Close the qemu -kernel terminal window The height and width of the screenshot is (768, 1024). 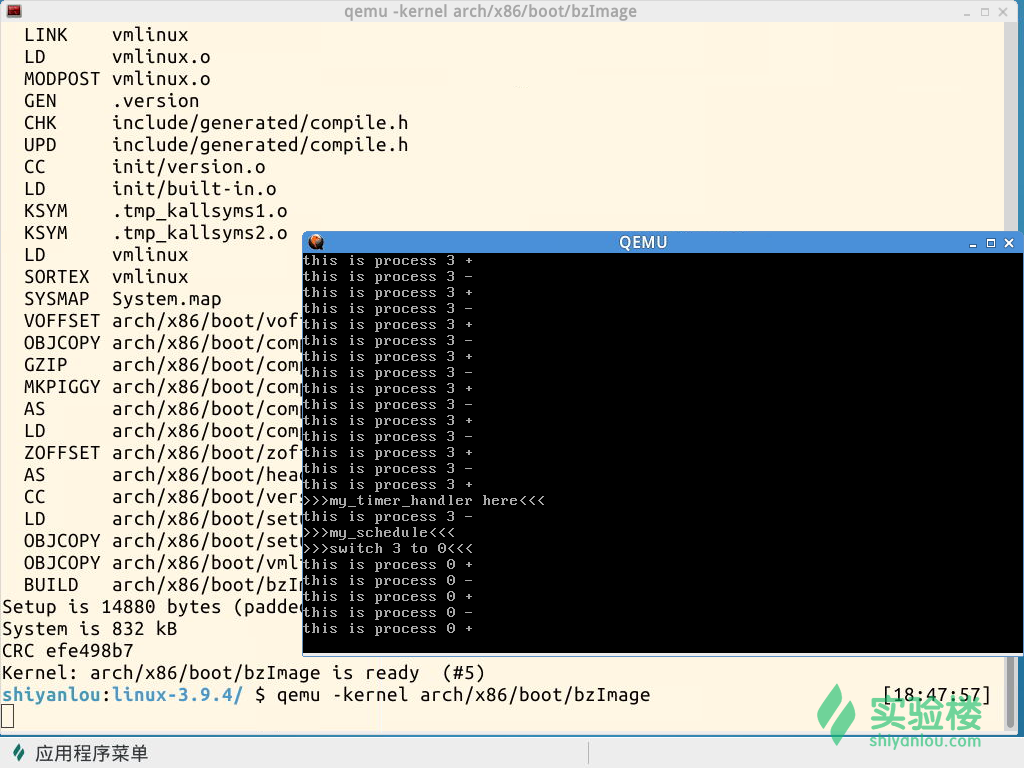click(x=1003, y=12)
